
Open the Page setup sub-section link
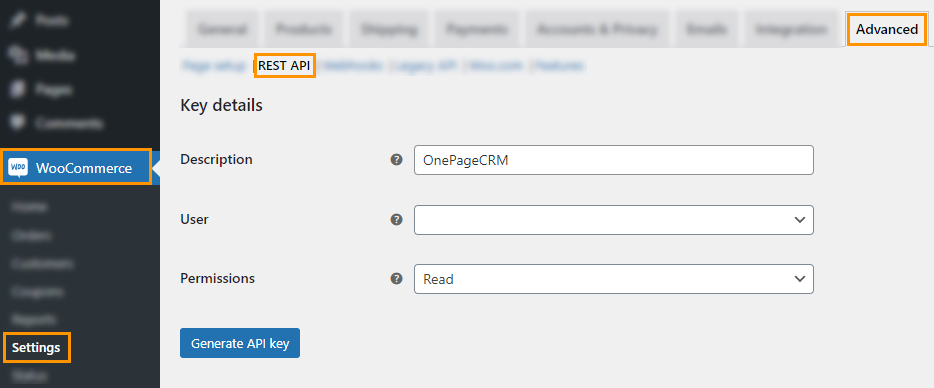(213, 66)
